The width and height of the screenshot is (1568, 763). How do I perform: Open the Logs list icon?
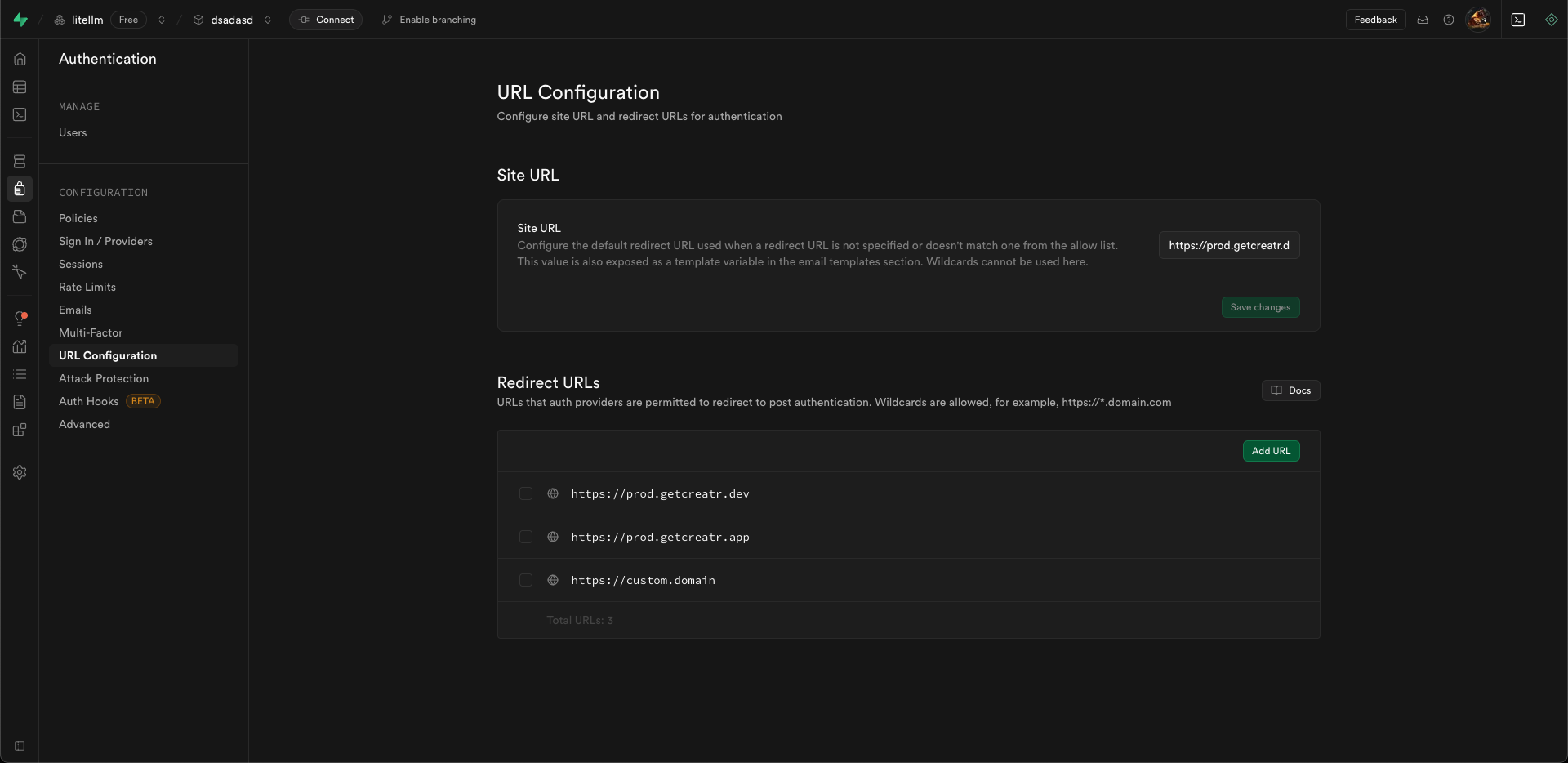tap(20, 373)
